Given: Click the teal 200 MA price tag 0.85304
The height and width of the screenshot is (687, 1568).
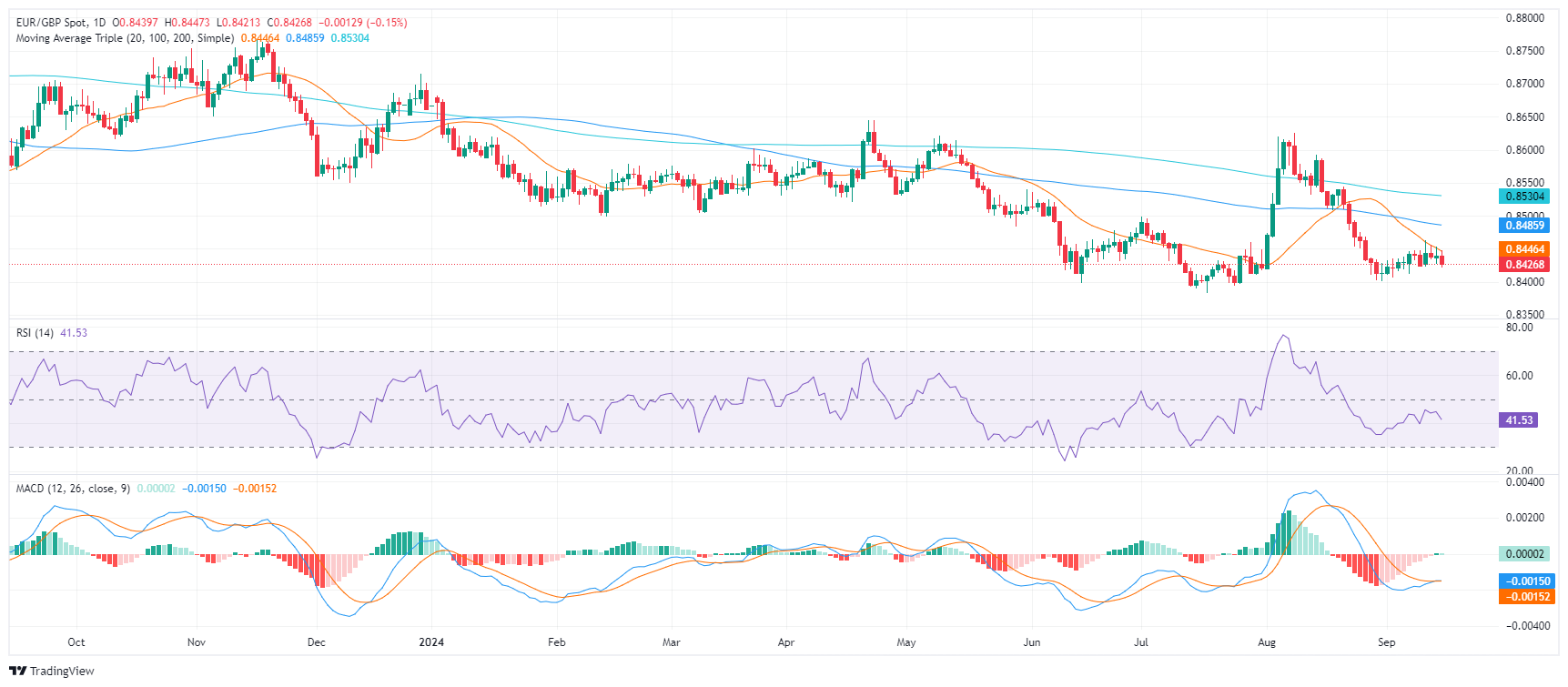Looking at the screenshot, I should pos(1523,197).
